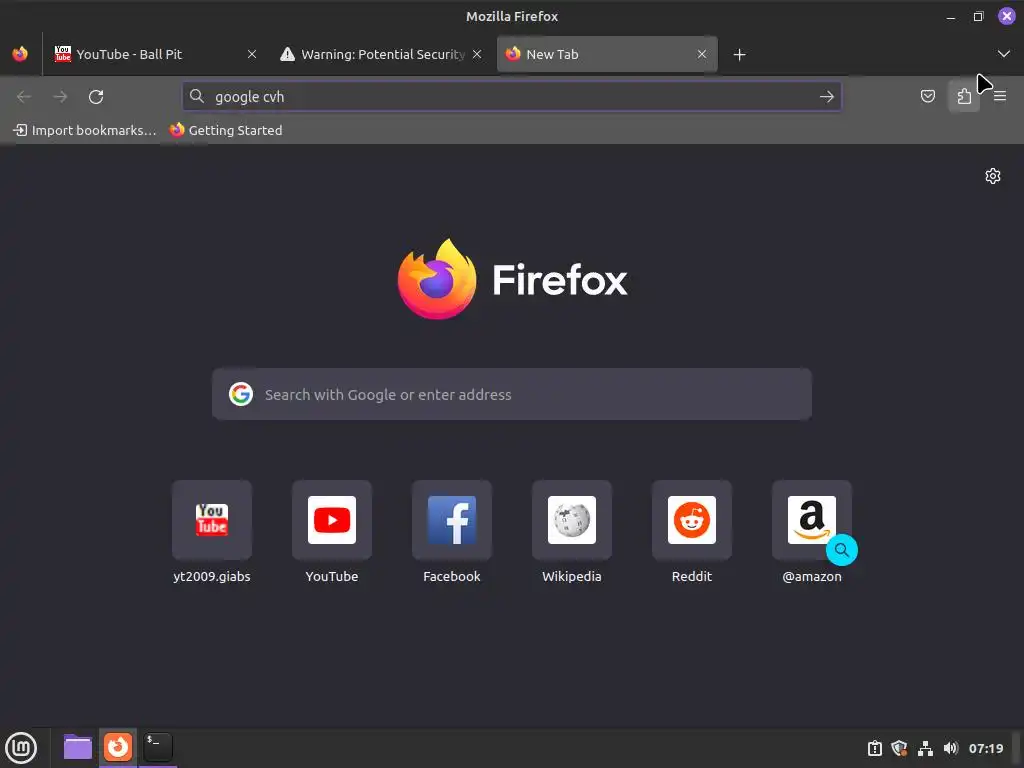Click the Google logo in the search box

coord(241,394)
